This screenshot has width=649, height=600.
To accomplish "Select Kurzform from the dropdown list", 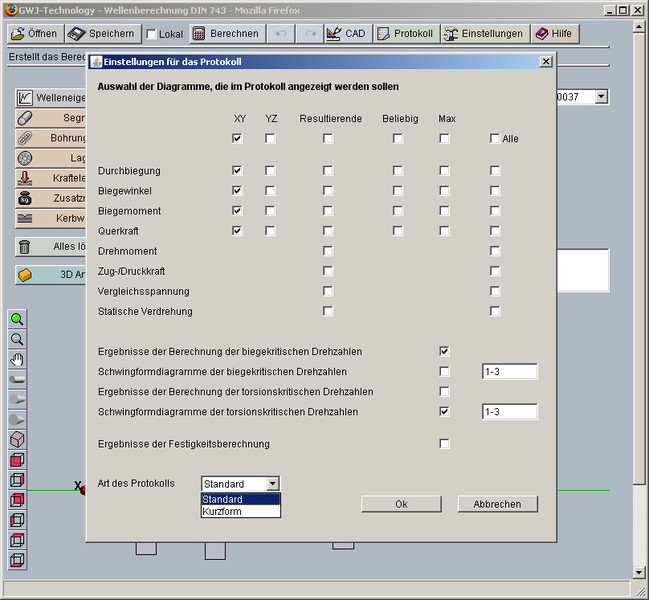I will coord(240,511).
